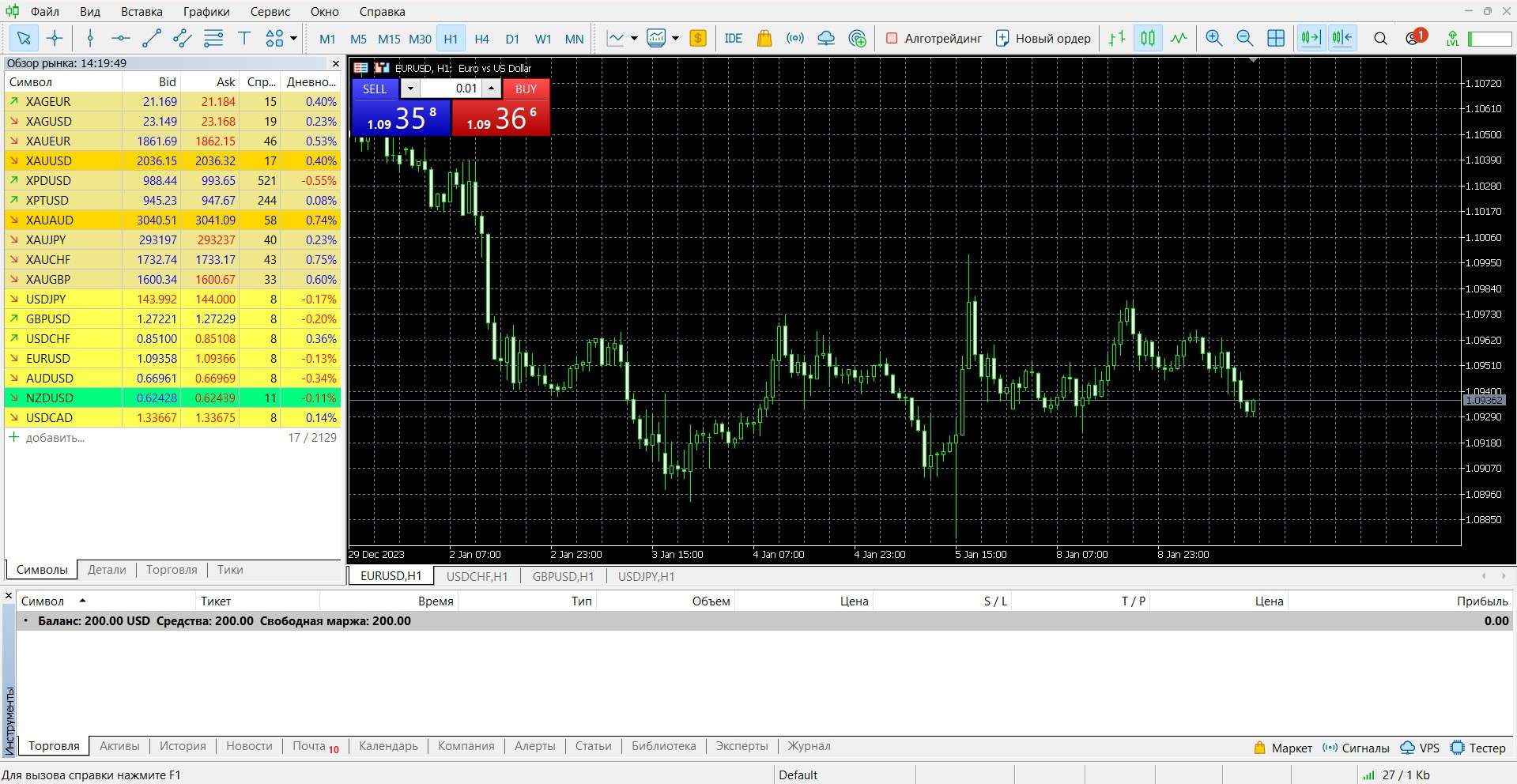Activate the crosshair tool
The image size is (1517, 784).
(55, 38)
